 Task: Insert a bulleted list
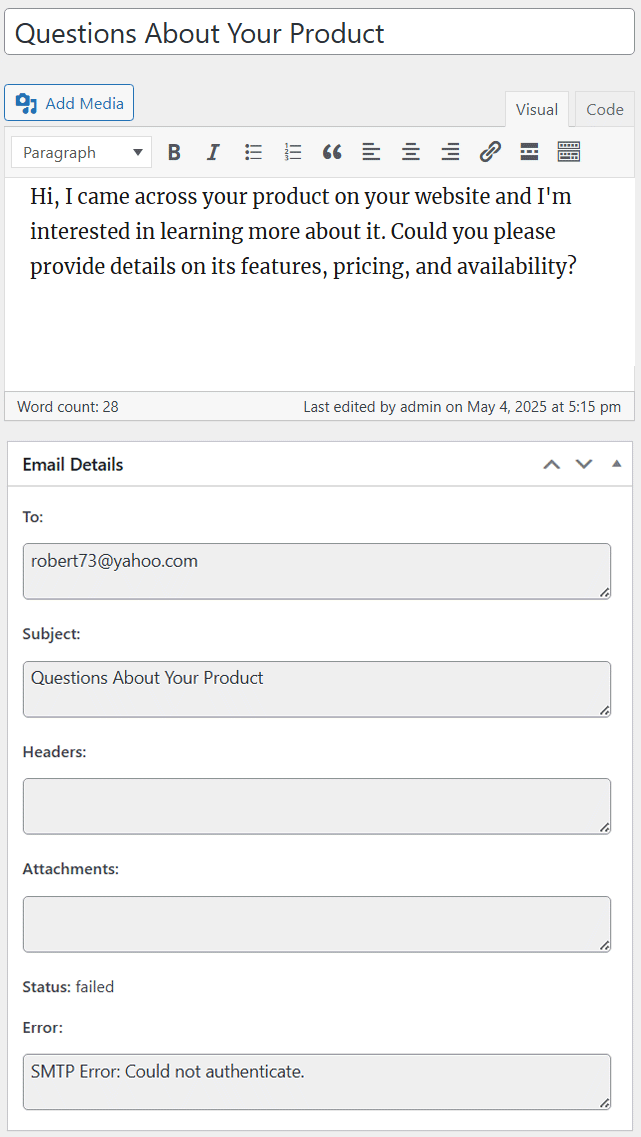(253, 152)
